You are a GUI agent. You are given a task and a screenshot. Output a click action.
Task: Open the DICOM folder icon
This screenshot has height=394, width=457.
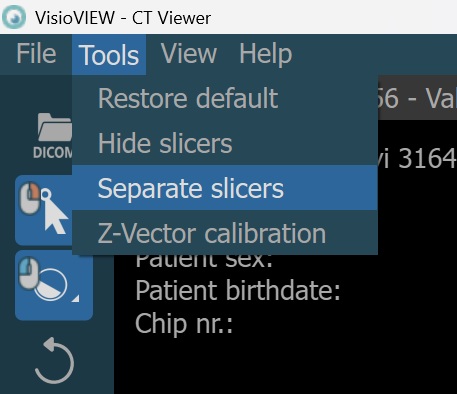point(53,135)
